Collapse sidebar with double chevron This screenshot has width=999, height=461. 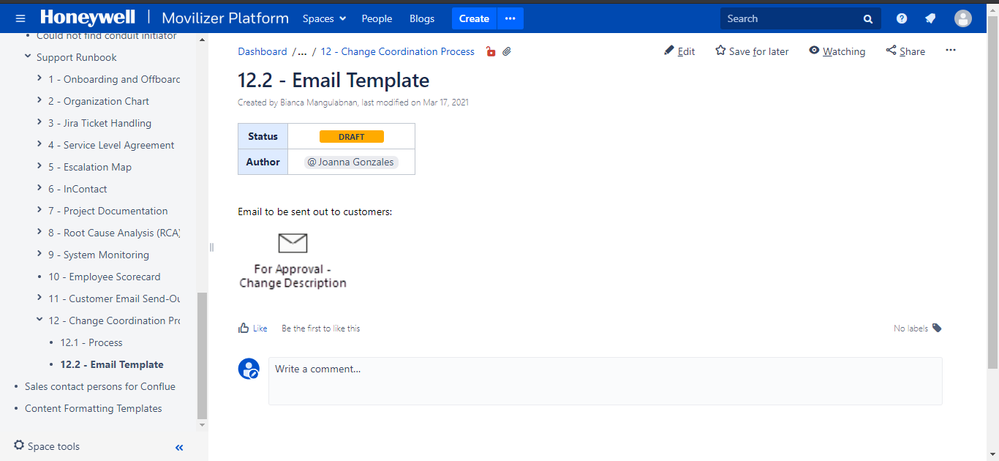tap(179, 448)
